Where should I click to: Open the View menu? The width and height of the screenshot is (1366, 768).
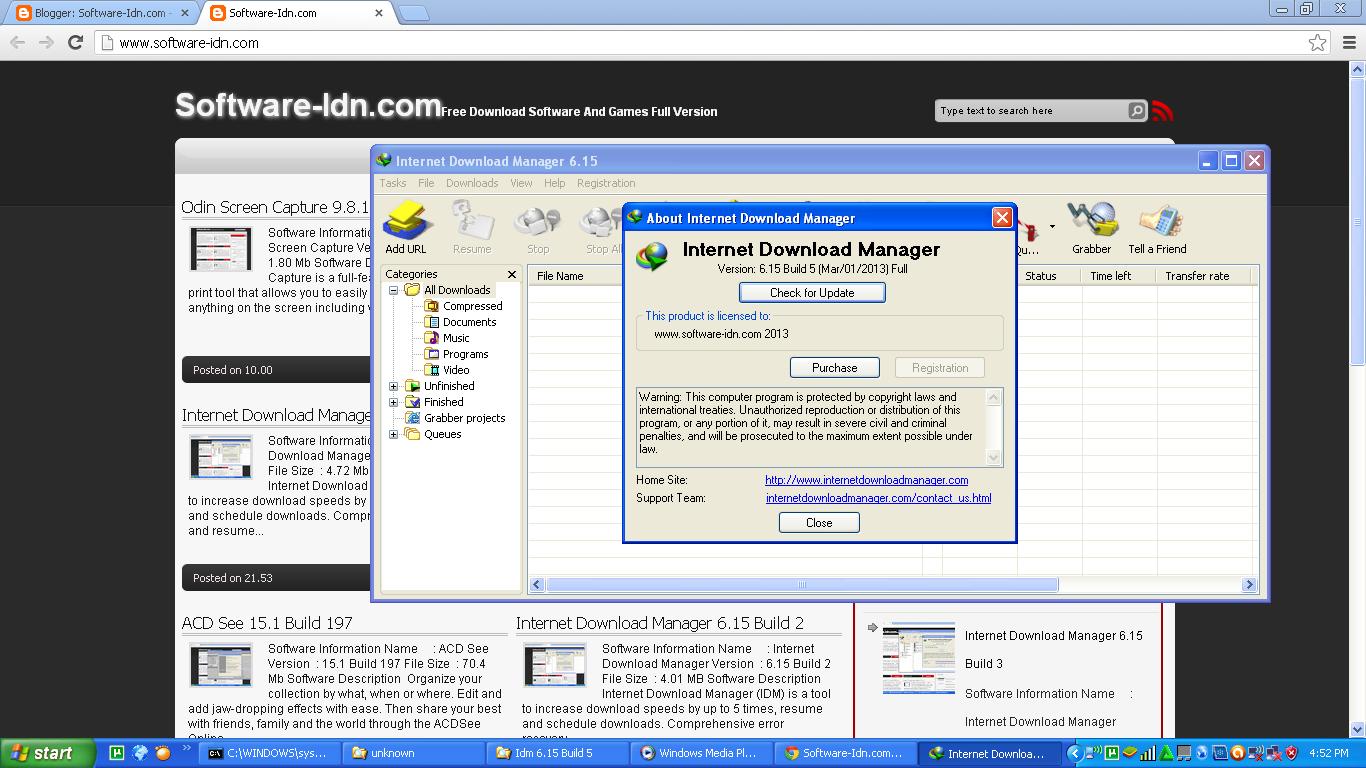521,183
